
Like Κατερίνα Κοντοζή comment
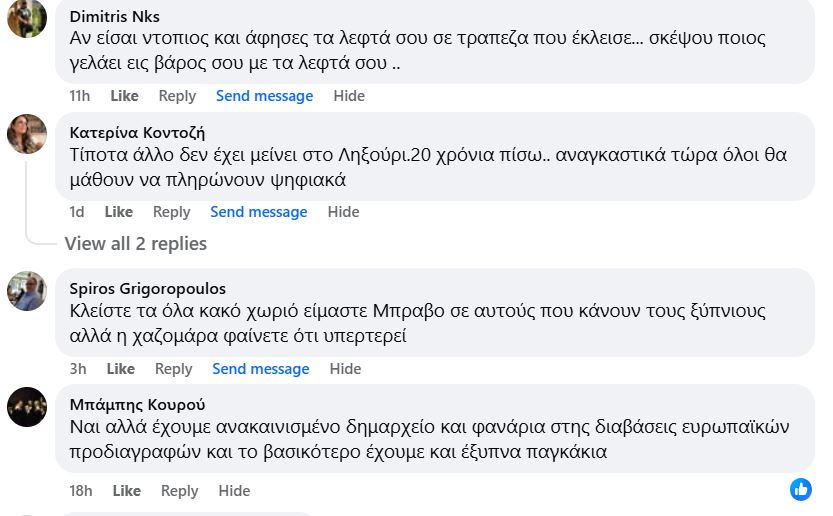(118, 212)
